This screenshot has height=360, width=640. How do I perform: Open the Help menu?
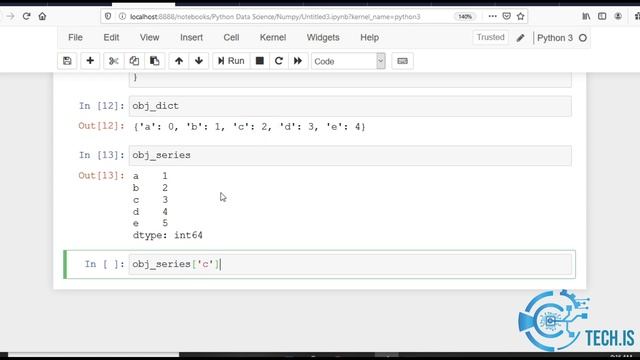(369, 38)
